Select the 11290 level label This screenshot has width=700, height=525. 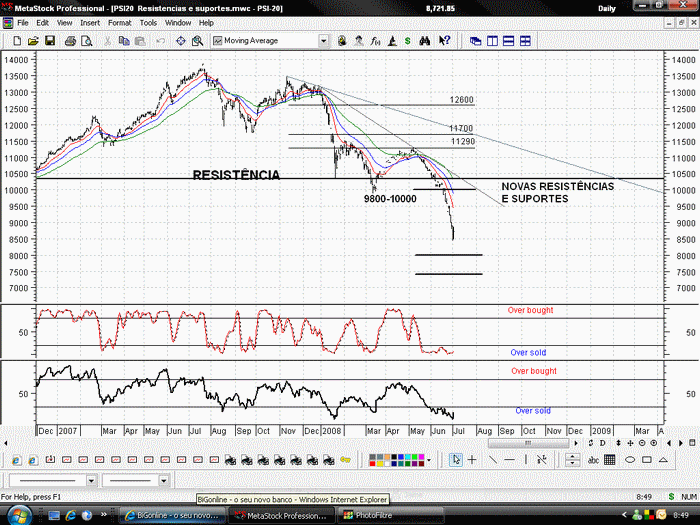click(463, 142)
